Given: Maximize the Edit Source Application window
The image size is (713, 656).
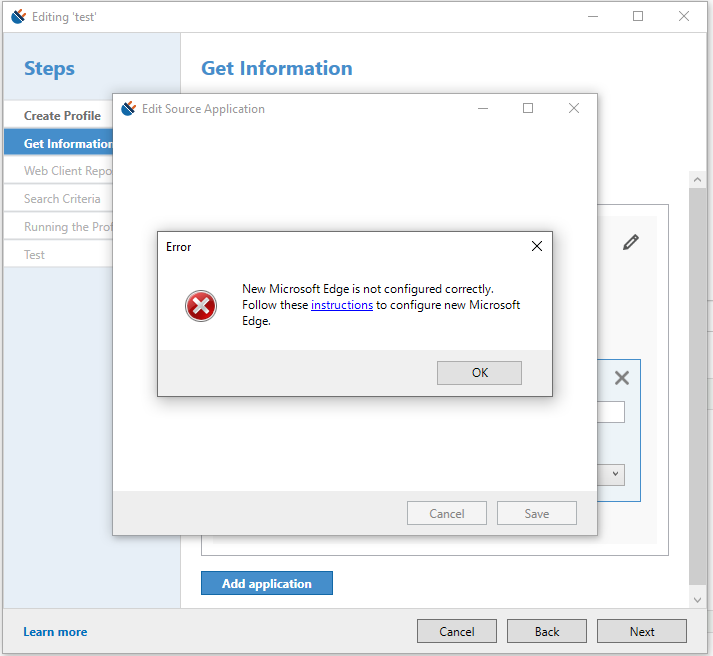Looking at the screenshot, I should pyautogui.click(x=527, y=108).
